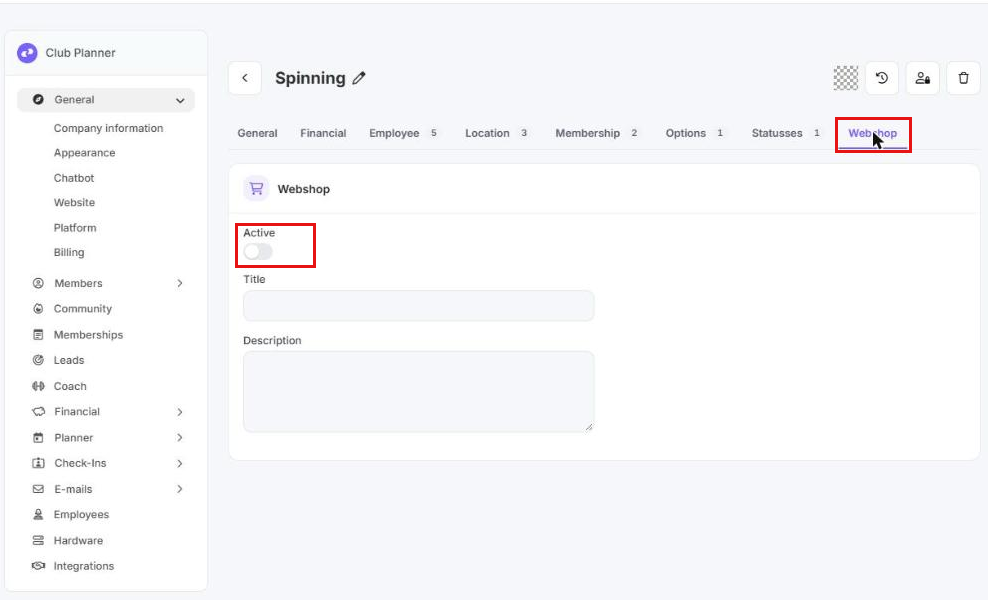Click the back arrow button beside Spinning
This screenshot has height=600, width=988.
pos(245,78)
